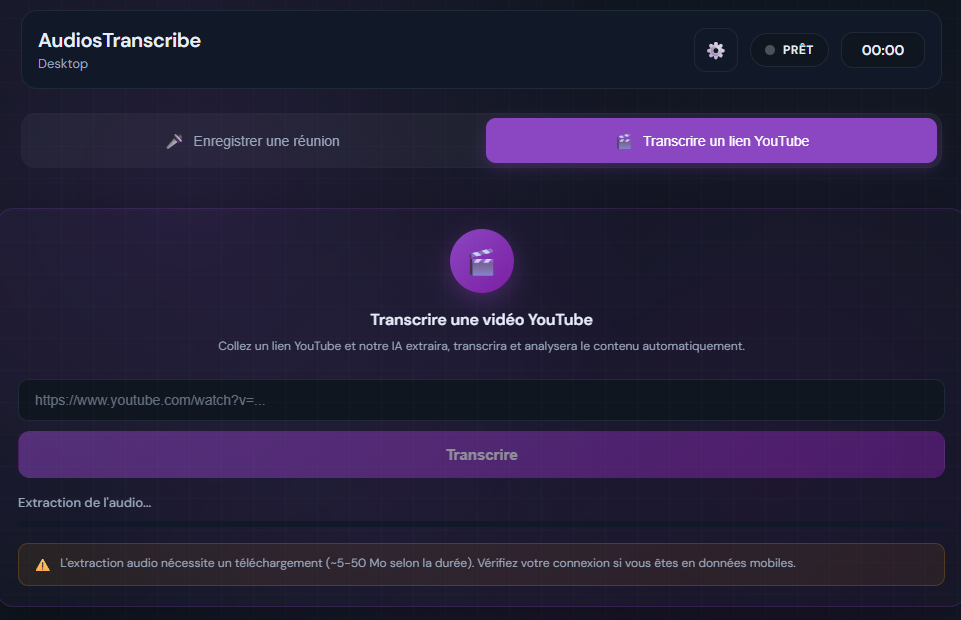Click the PRÊT status pill
Viewport: 961px width, 620px height.
789,49
